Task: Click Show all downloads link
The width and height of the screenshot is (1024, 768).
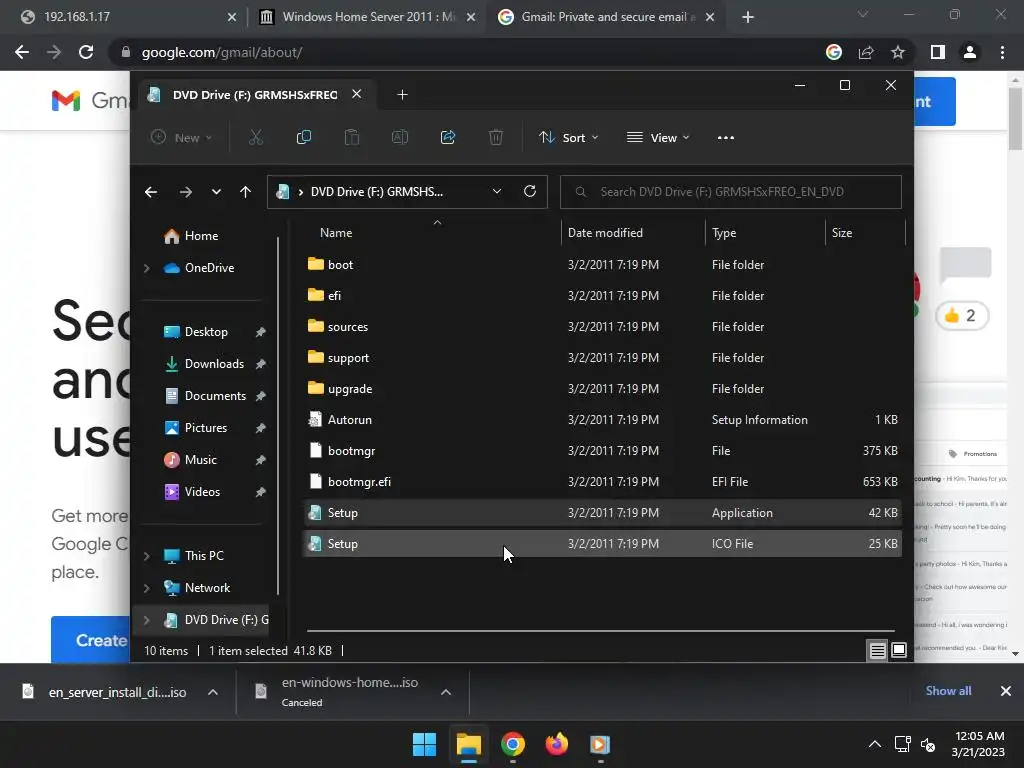Action: [x=948, y=690]
